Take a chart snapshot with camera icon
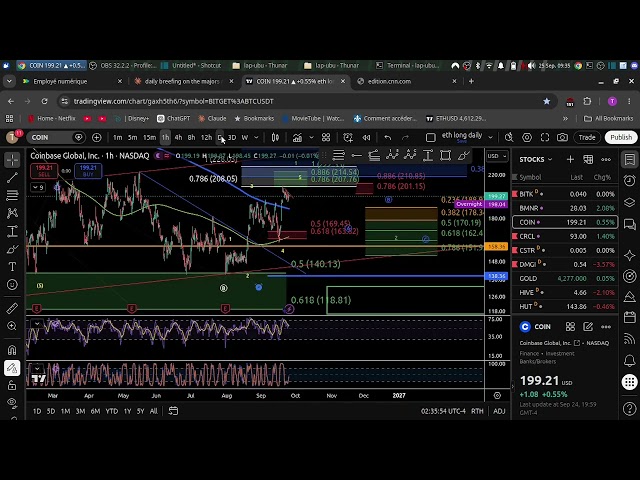640x480 pixels. pos(562,138)
